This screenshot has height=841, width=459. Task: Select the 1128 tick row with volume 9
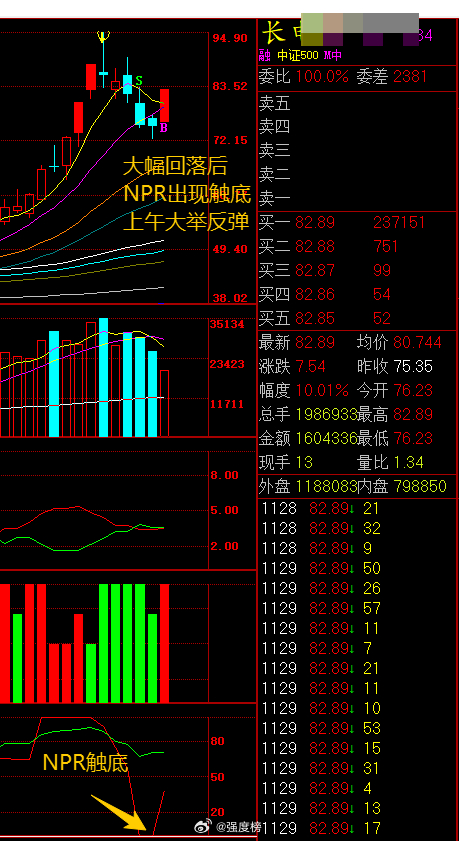[x=358, y=548]
